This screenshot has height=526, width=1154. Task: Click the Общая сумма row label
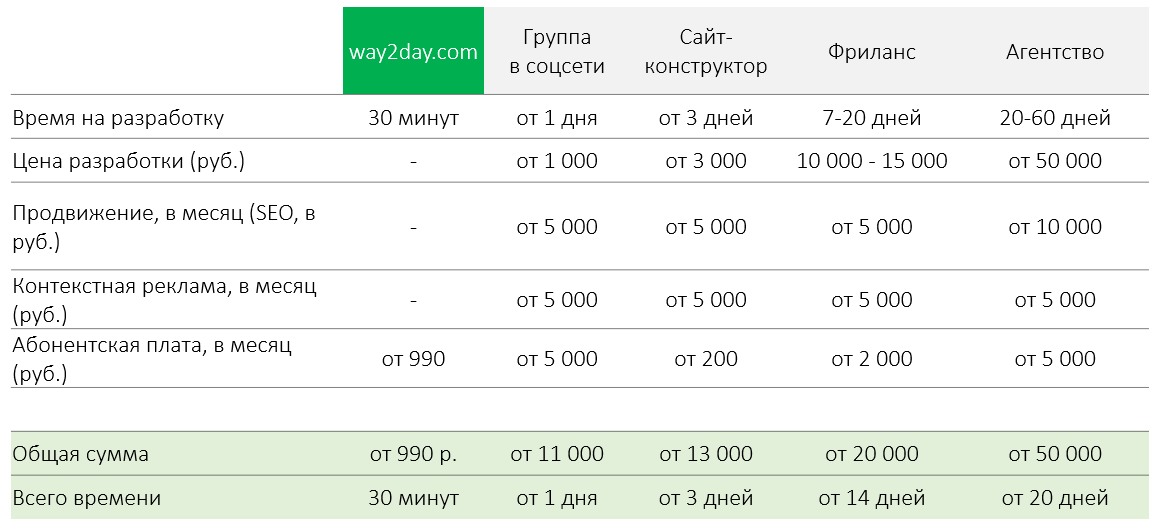pyautogui.click(x=80, y=454)
